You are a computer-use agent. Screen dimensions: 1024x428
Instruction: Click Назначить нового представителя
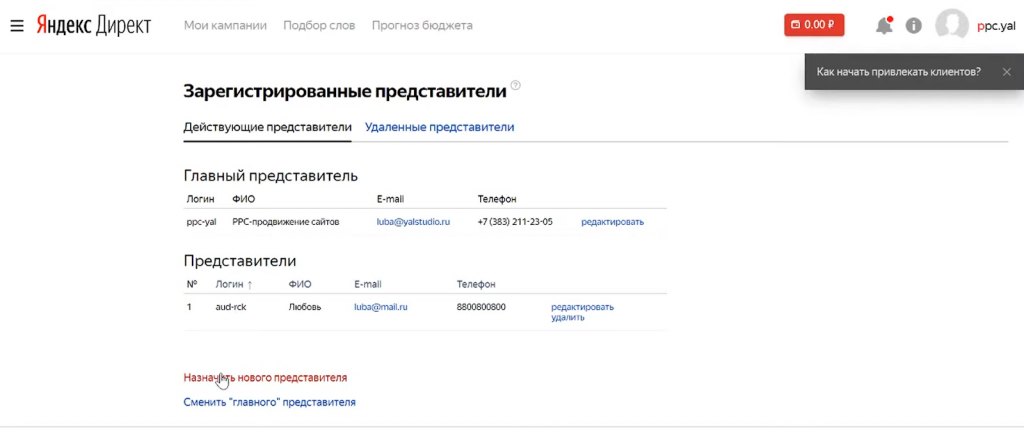click(265, 378)
